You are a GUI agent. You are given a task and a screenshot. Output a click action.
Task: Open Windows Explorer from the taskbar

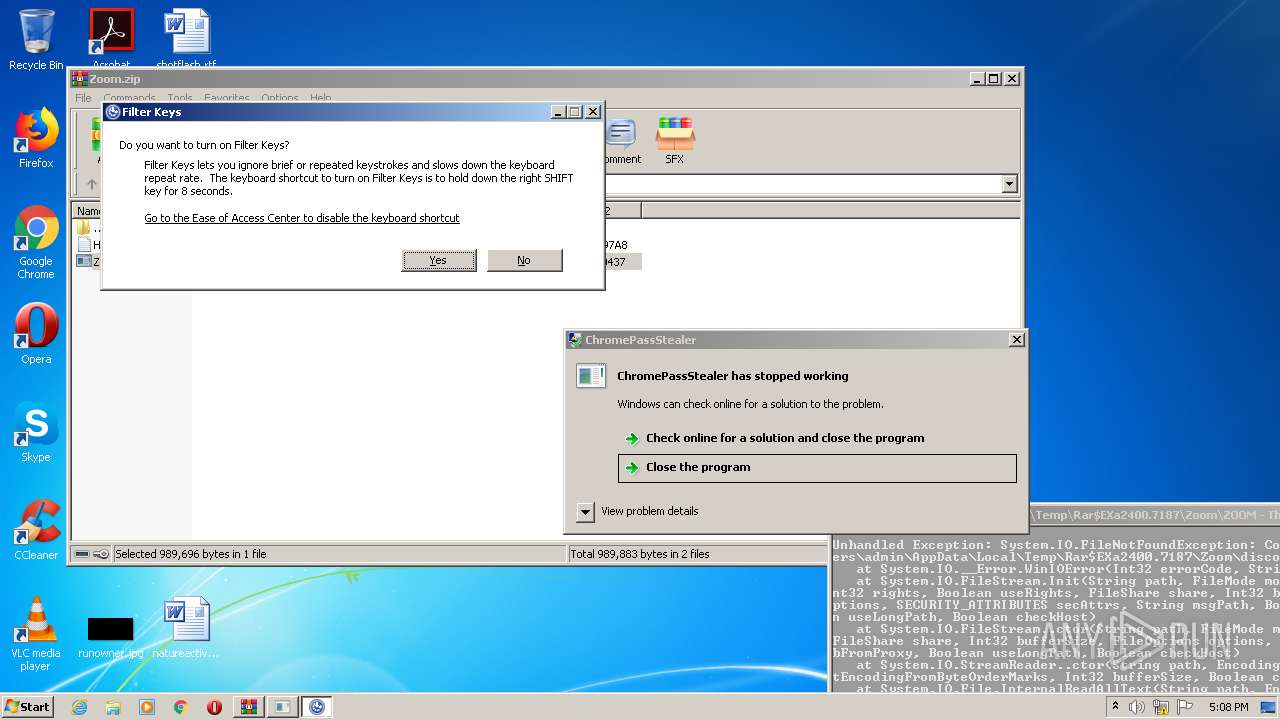[113, 707]
